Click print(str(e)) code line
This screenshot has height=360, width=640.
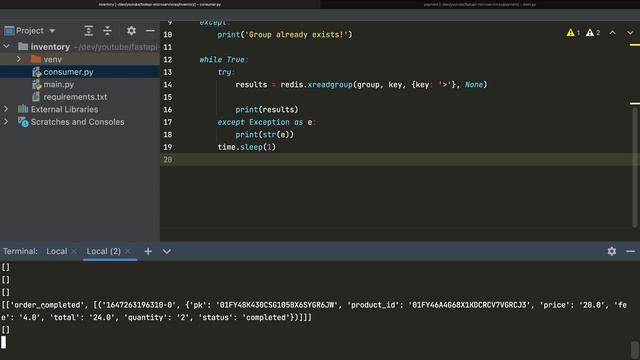pyautogui.click(x=264, y=134)
